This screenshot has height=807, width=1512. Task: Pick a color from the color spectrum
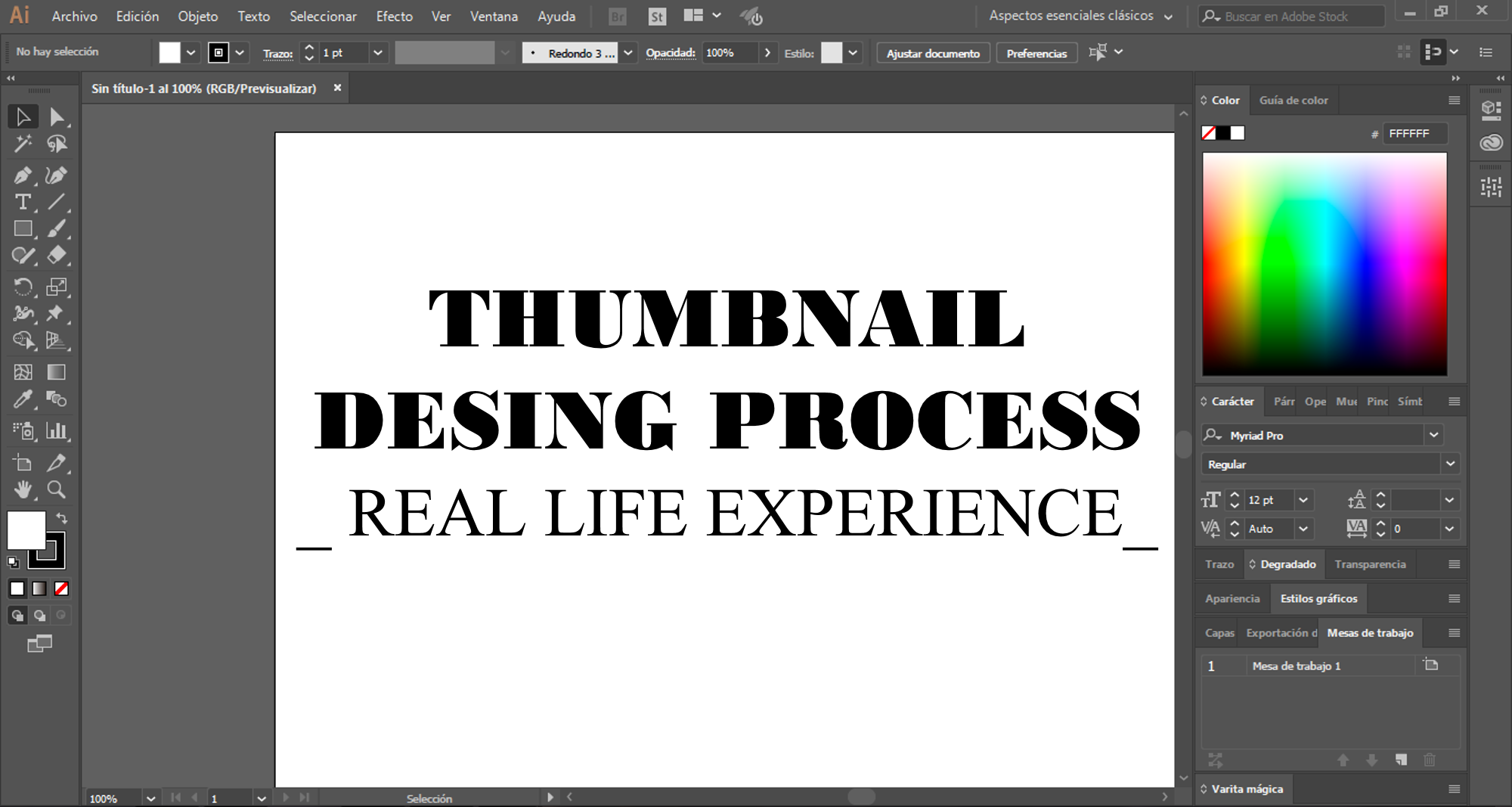click(x=1325, y=264)
